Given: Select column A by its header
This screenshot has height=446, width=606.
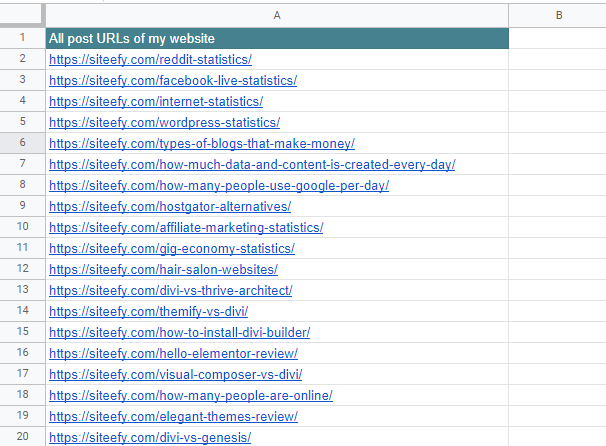Looking at the screenshot, I should (x=276, y=15).
